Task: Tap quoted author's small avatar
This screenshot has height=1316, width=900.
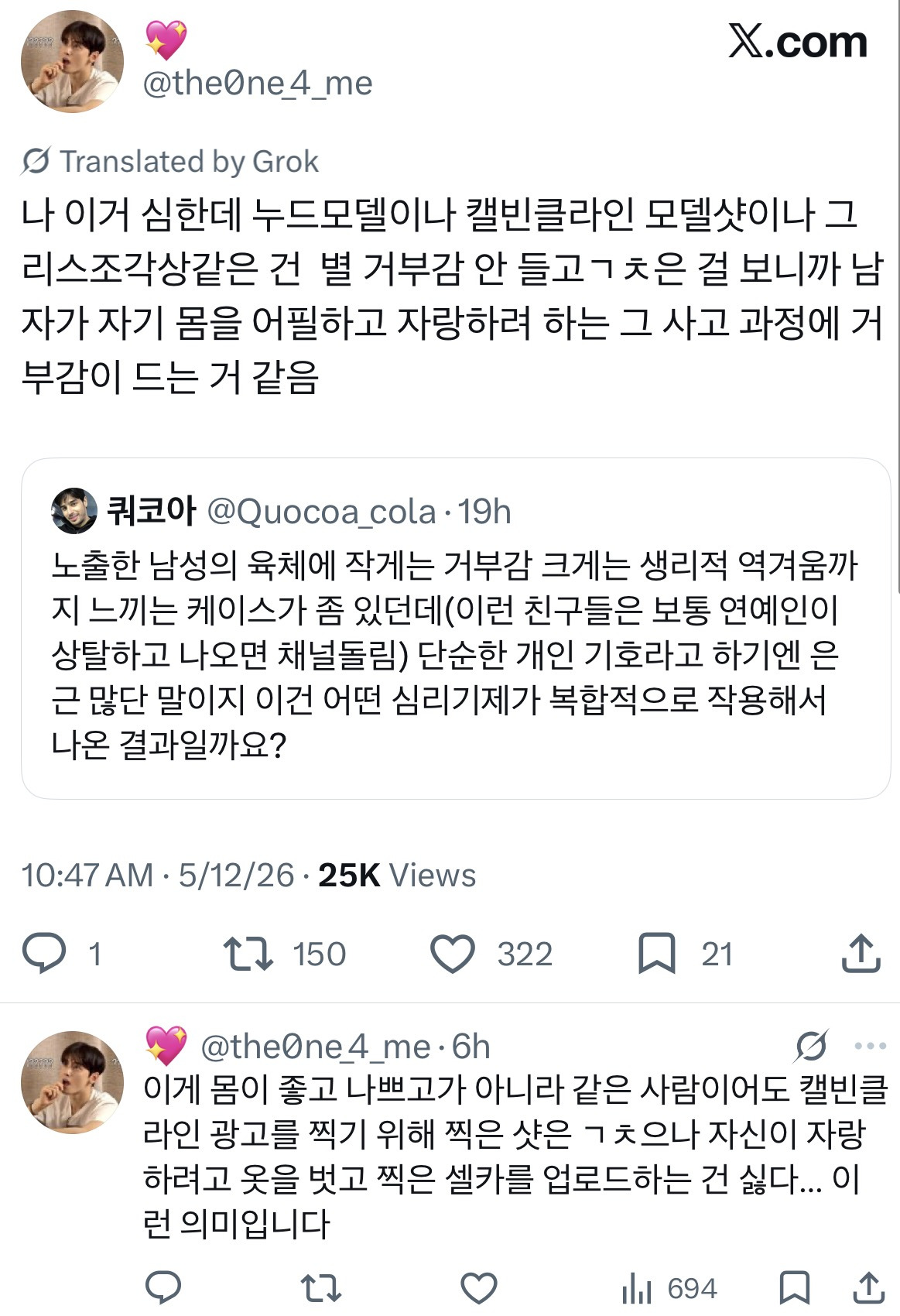Action: [x=74, y=511]
